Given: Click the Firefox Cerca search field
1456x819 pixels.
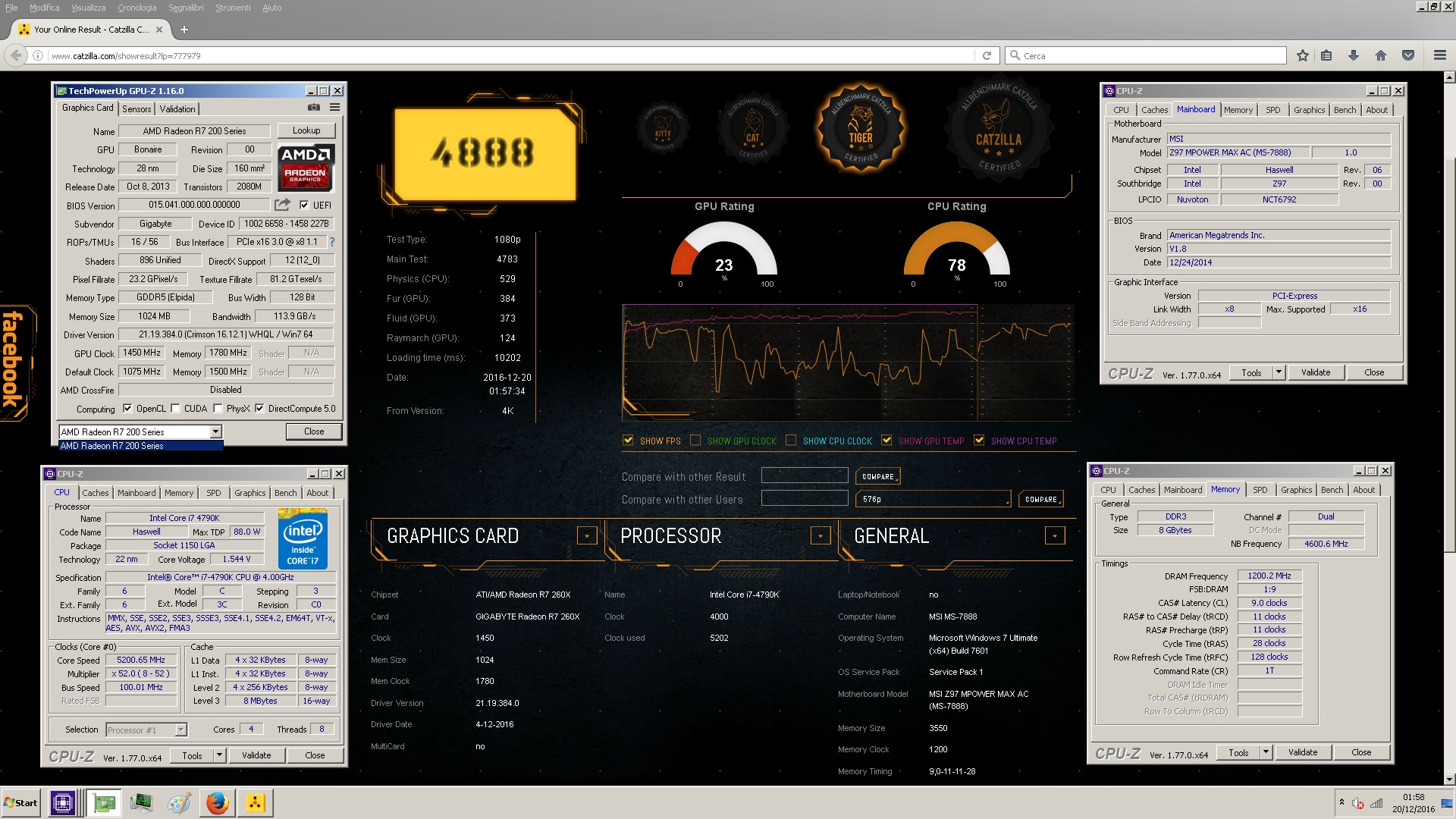Looking at the screenshot, I should (1146, 55).
